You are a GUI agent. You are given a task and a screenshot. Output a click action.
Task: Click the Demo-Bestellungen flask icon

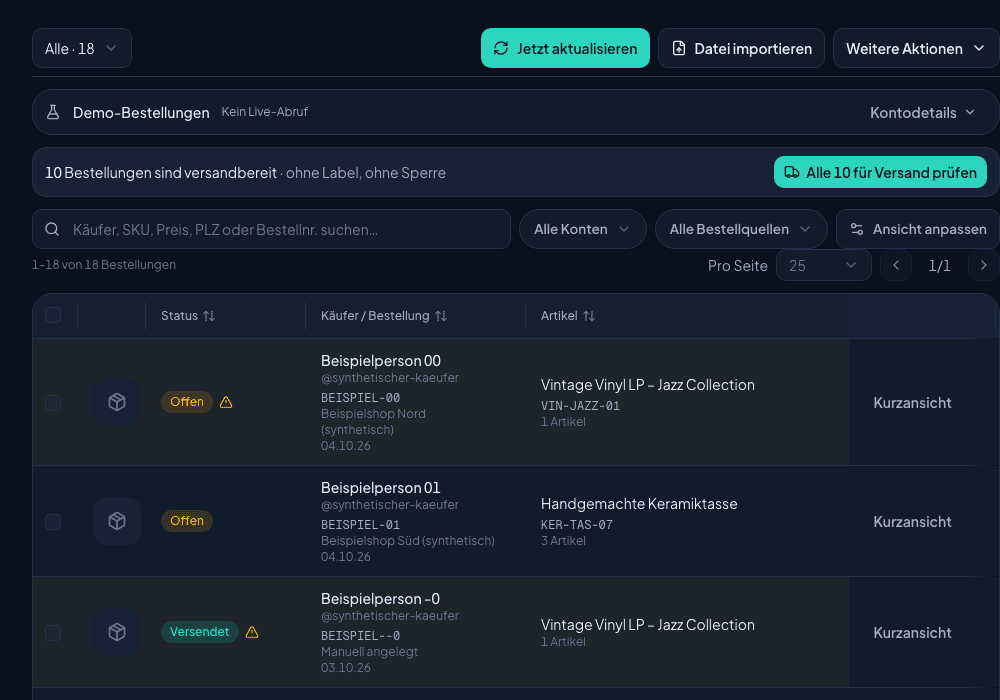[53, 112]
